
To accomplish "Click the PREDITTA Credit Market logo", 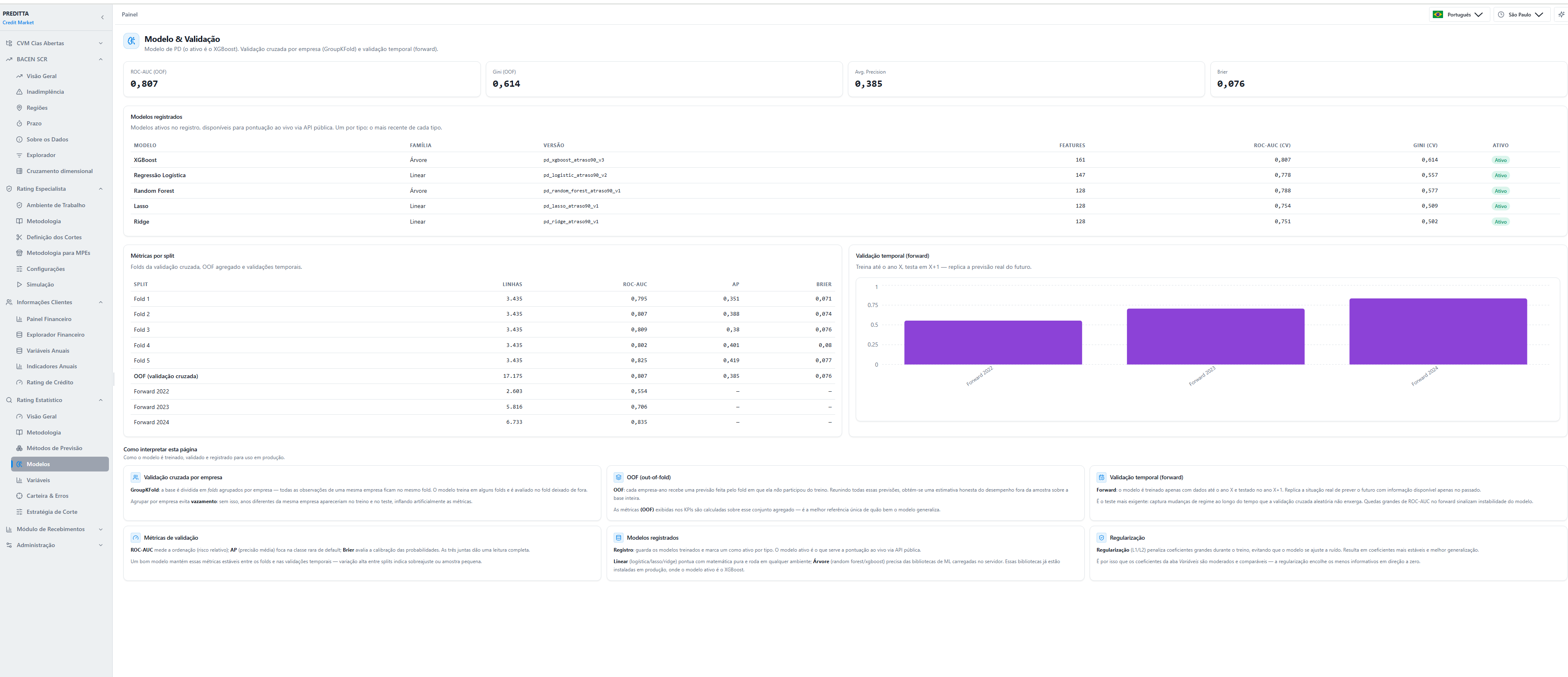I will 18,18.
